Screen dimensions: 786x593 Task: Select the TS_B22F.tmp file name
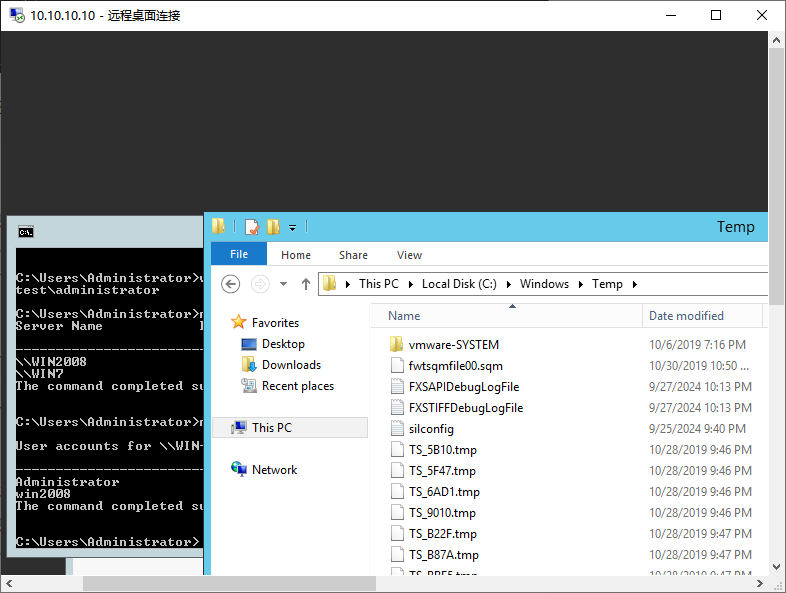(x=443, y=534)
